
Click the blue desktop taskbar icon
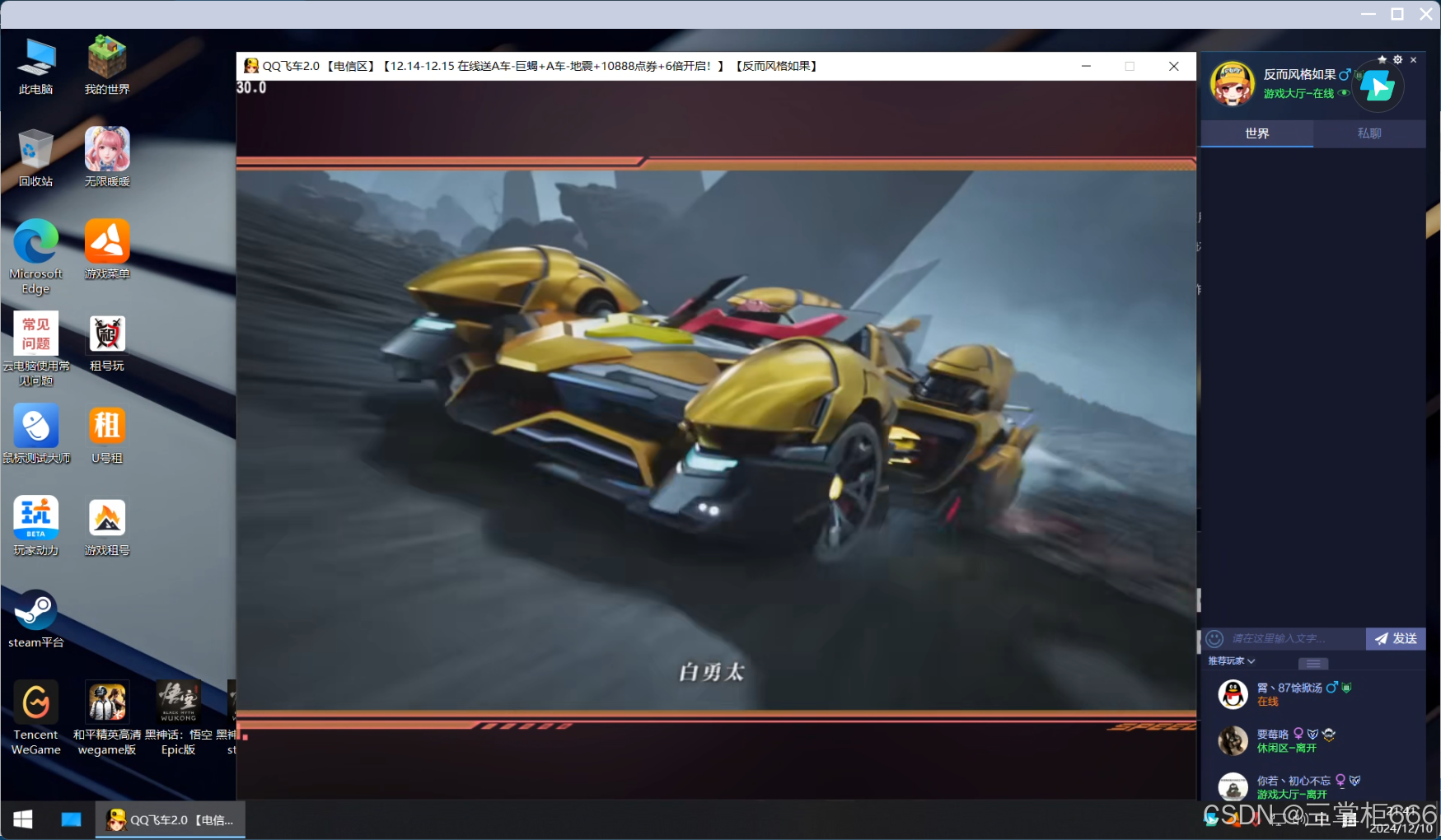pyautogui.click(x=71, y=819)
